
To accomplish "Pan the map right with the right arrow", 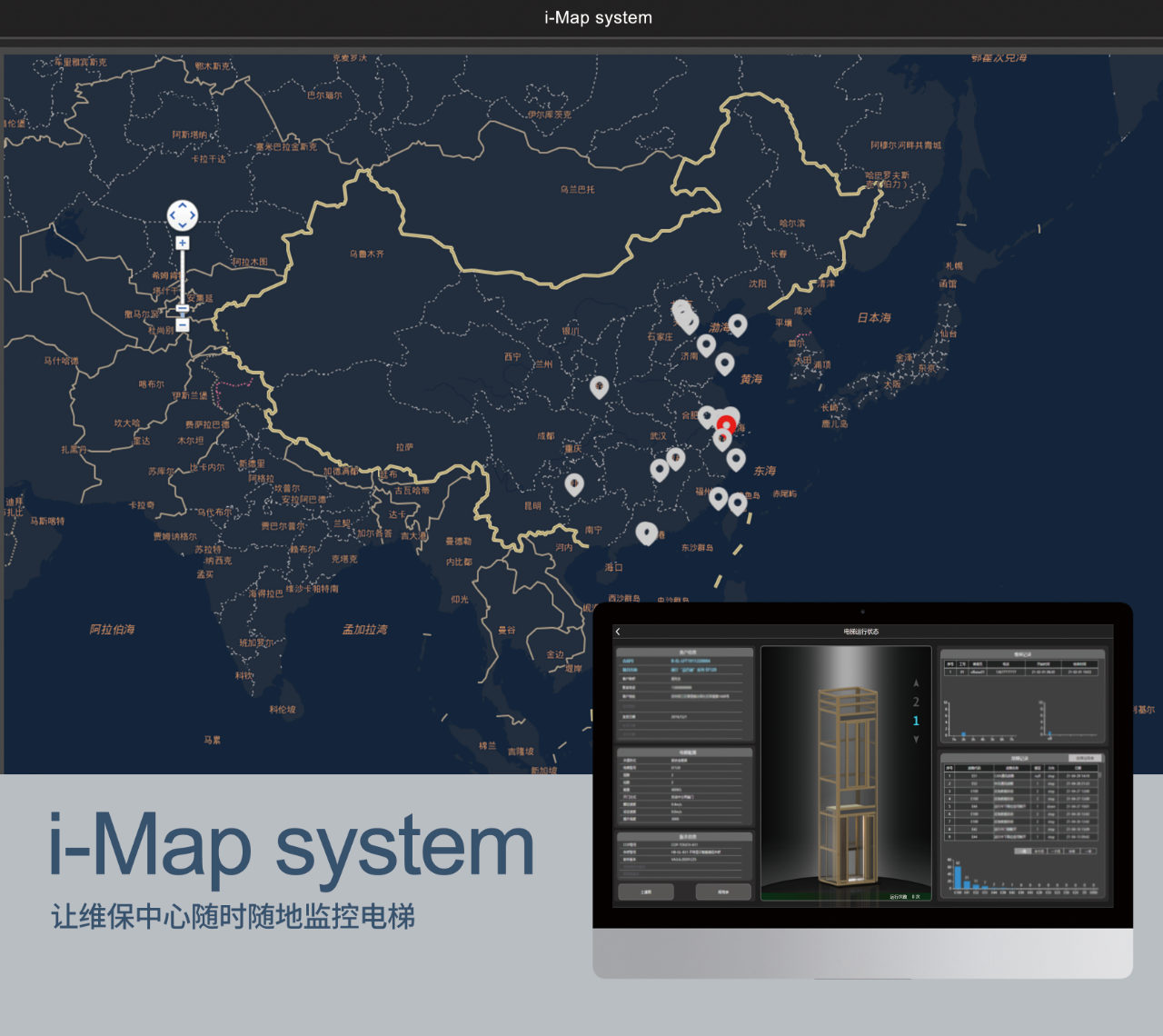I will tap(193, 215).
